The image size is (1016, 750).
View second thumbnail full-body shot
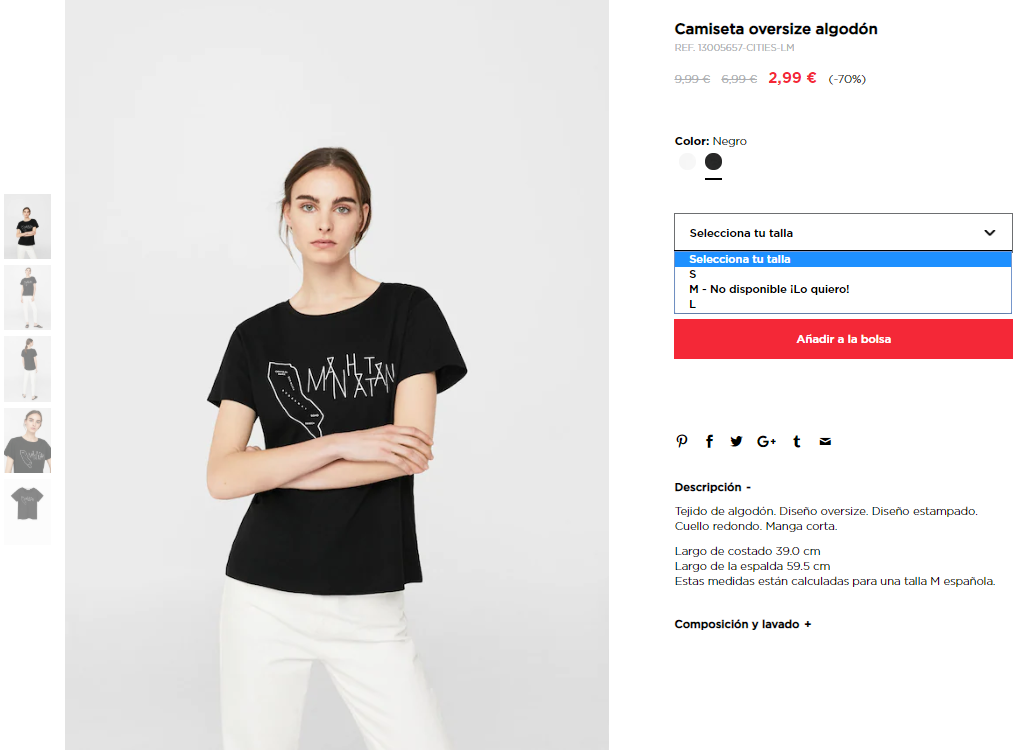(27, 298)
